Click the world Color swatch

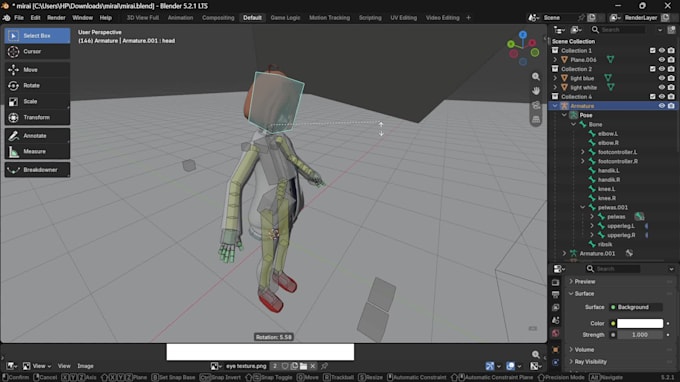click(640, 323)
